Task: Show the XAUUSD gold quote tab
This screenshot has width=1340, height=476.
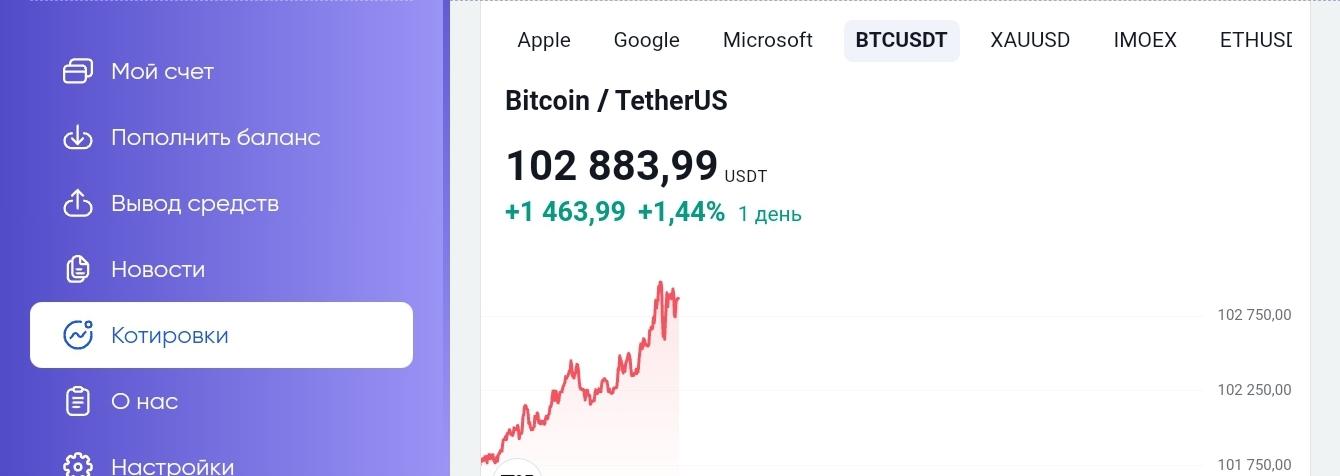Action: coord(1030,41)
